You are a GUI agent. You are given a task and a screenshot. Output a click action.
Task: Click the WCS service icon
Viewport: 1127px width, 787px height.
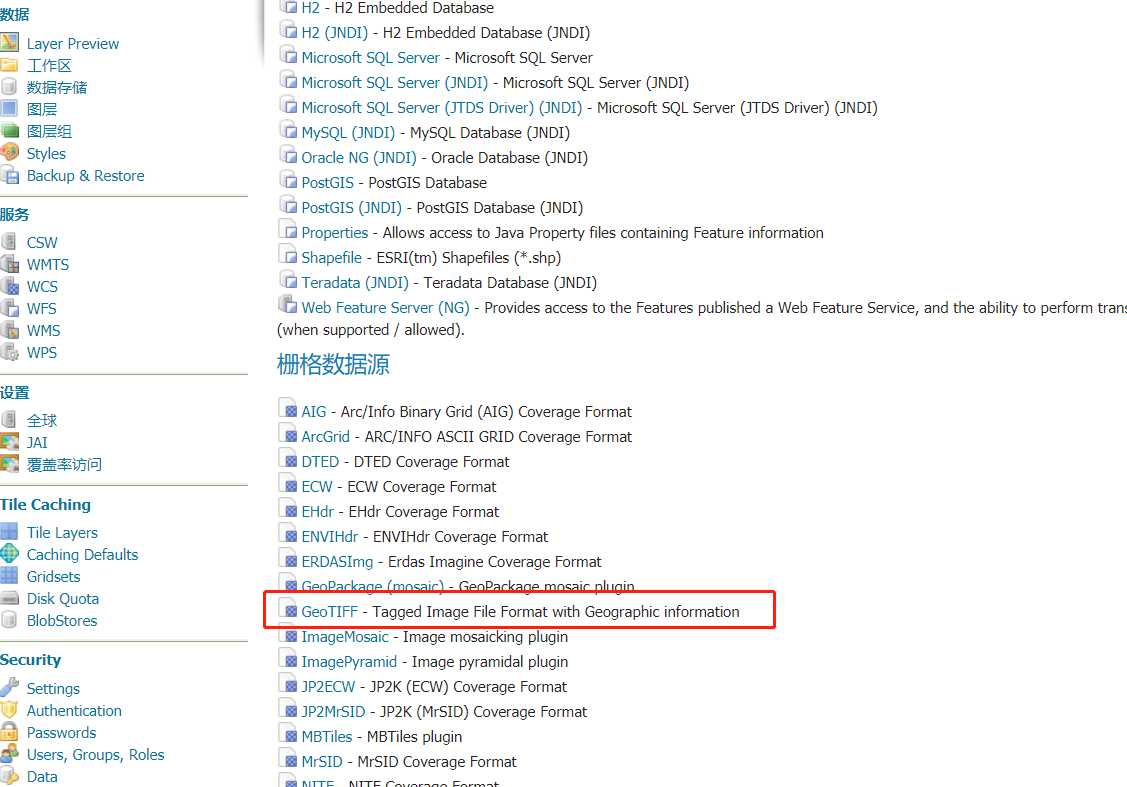(x=9, y=285)
